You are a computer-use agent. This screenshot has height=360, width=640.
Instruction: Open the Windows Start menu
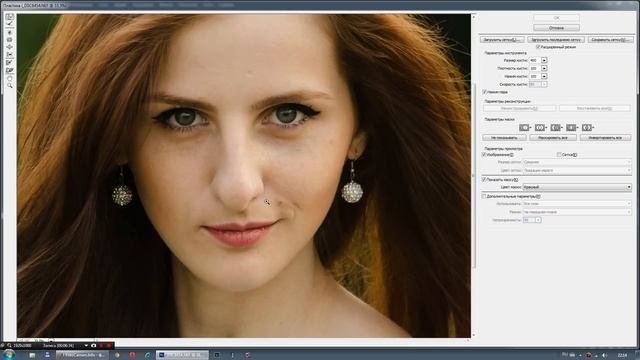(x=8, y=355)
